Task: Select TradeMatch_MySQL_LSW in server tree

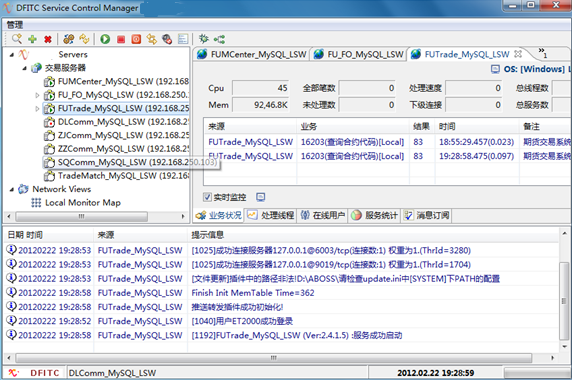Action: pyautogui.click(x=123, y=176)
